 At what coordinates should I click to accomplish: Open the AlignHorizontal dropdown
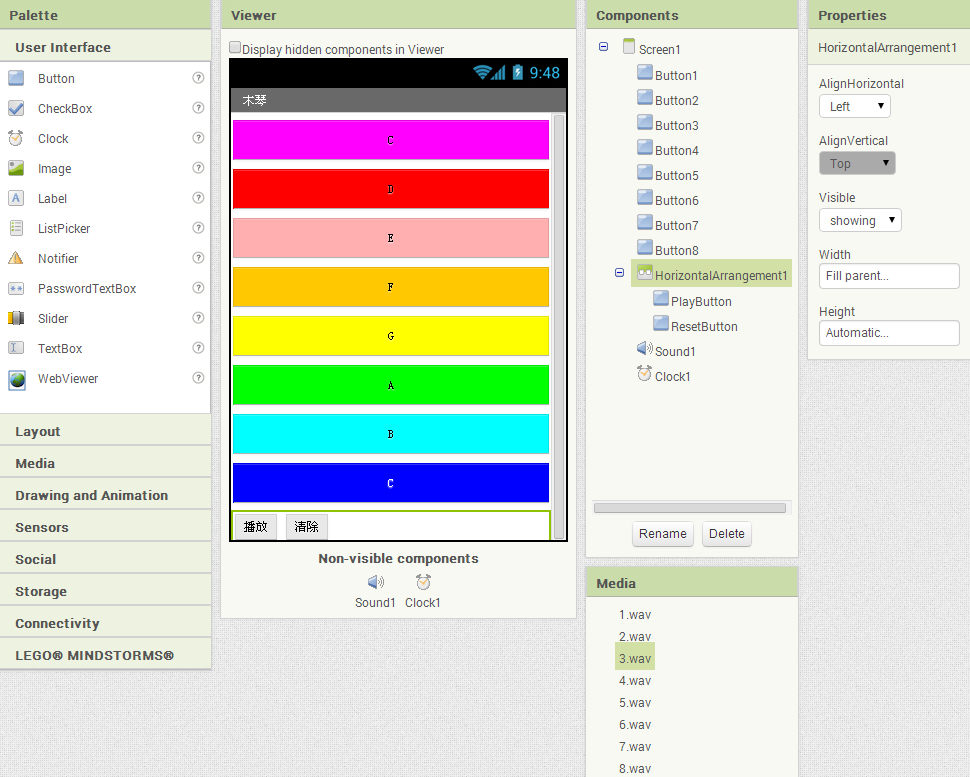[854, 106]
